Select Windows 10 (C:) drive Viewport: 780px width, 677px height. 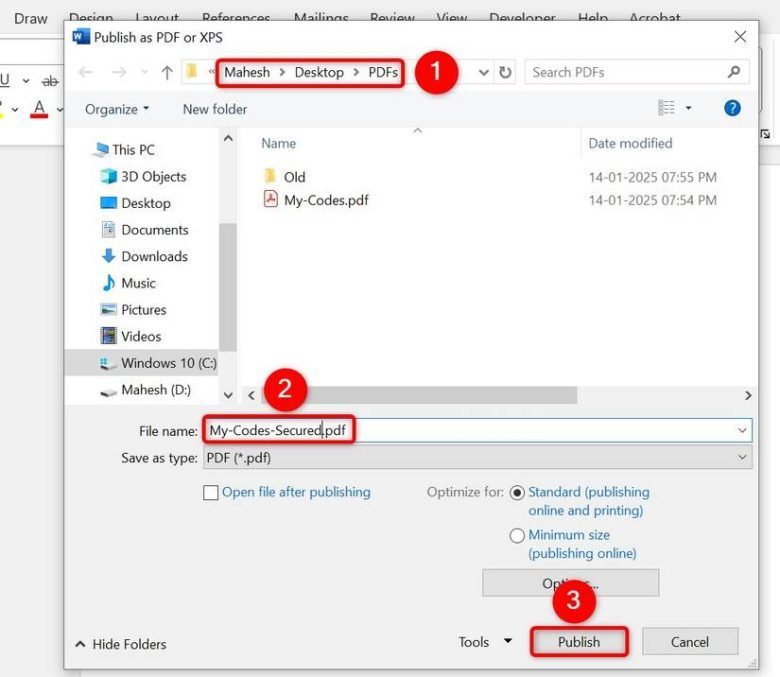pyautogui.click(x=158, y=363)
